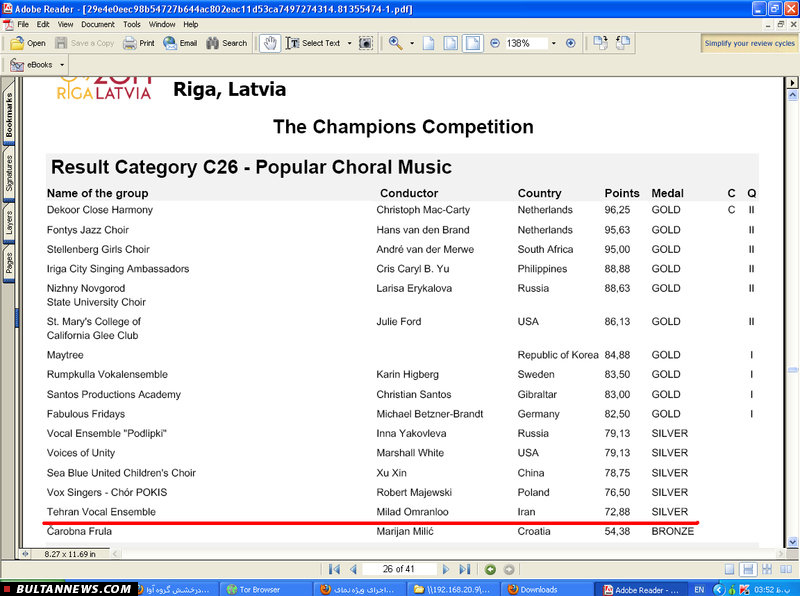Open a PDF file with the Open button
This screenshot has width=800, height=596.
point(28,43)
